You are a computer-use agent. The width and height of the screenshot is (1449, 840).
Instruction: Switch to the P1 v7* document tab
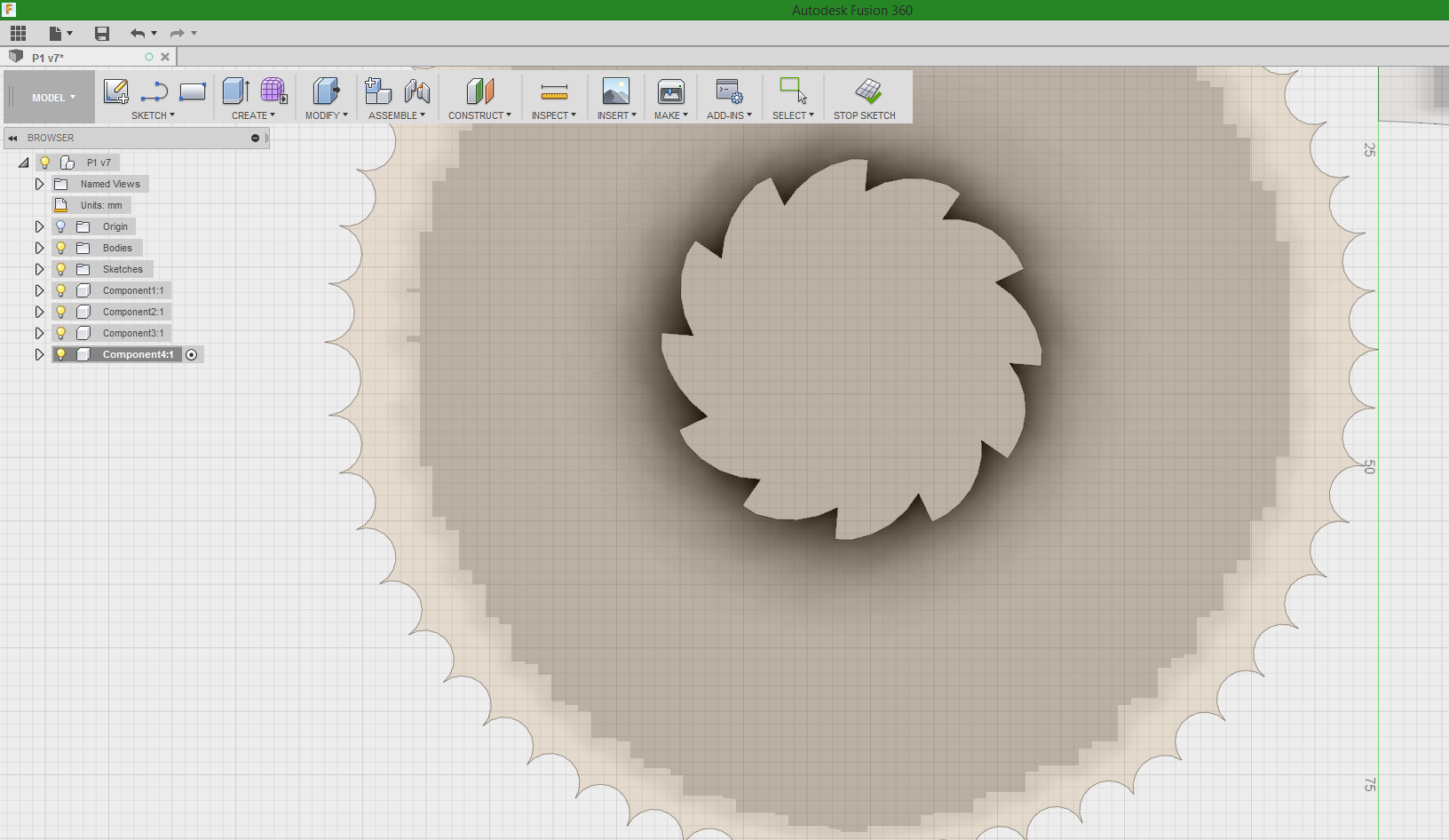click(48, 58)
